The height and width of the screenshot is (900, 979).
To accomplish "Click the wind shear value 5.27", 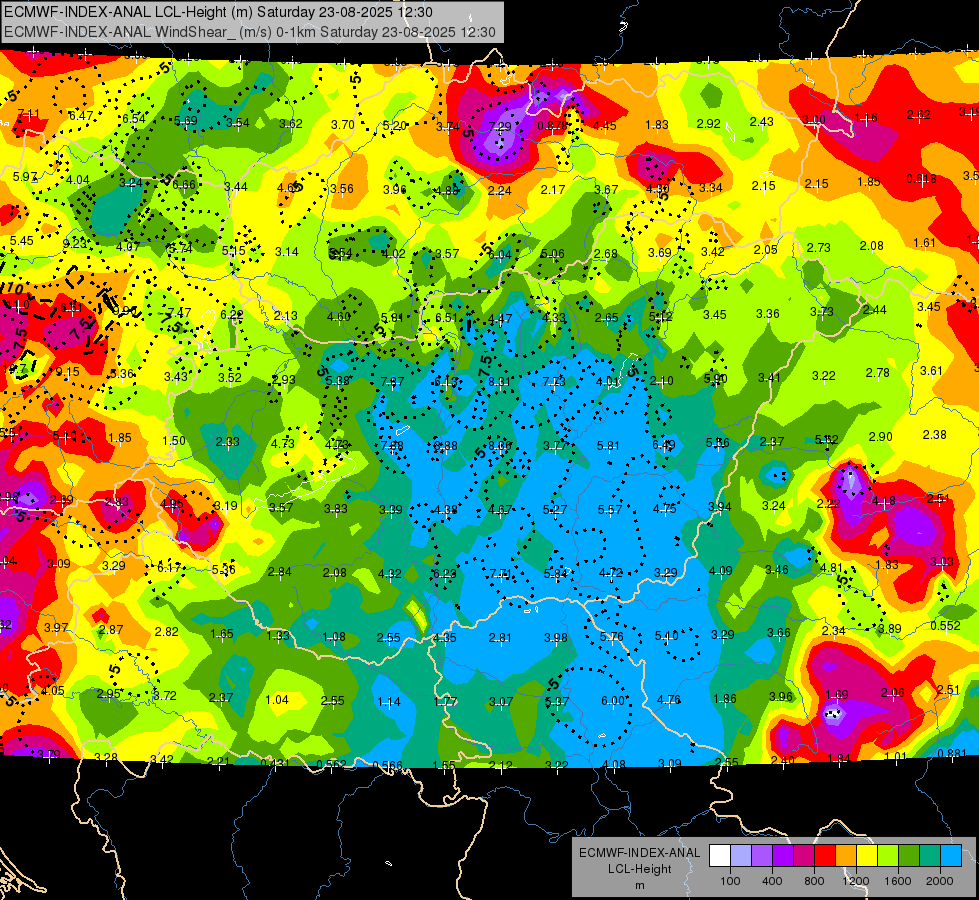I will click(555, 510).
